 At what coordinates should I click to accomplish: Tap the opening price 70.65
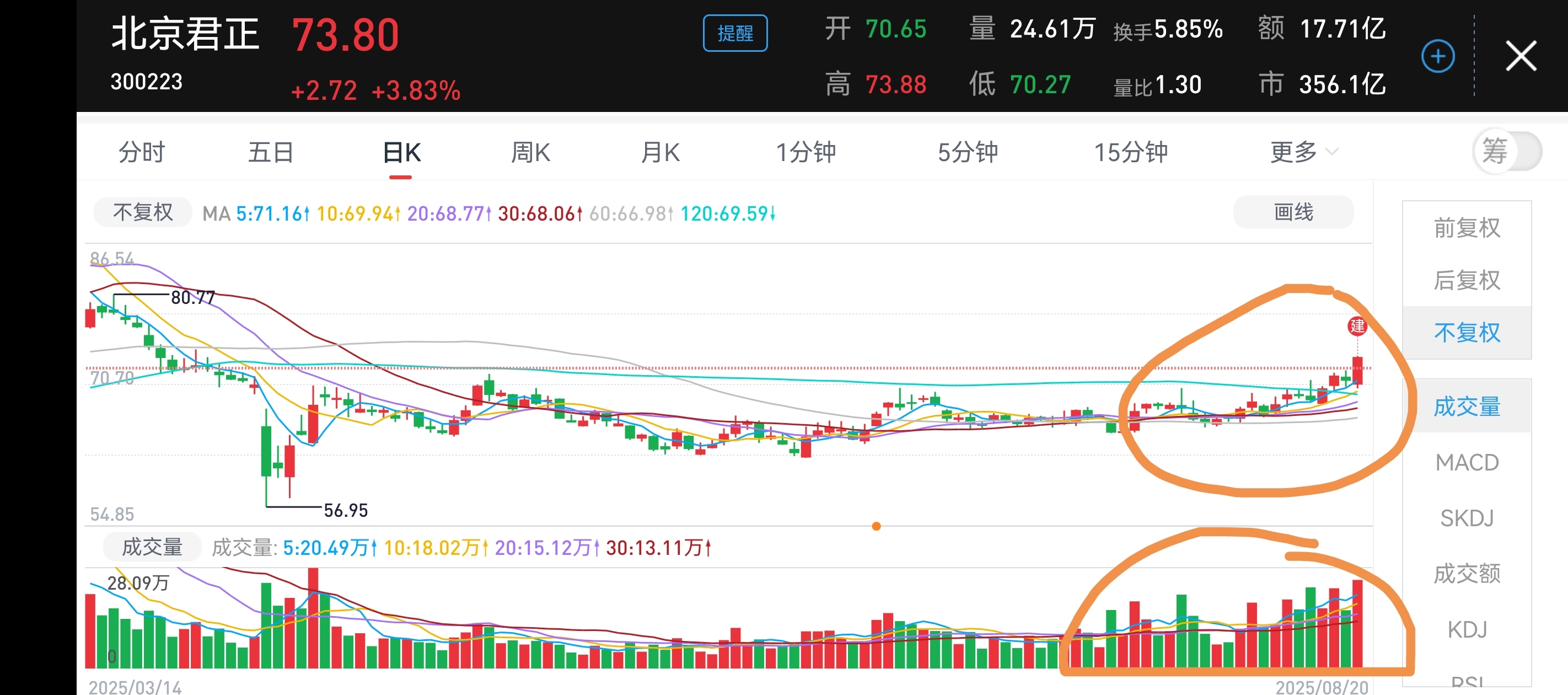point(895,29)
